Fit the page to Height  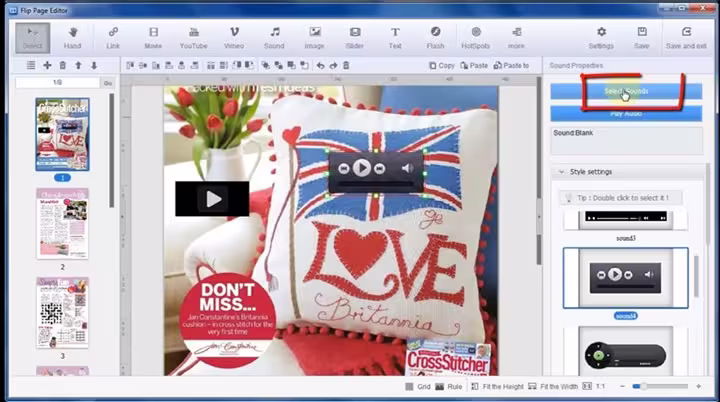[x=497, y=387]
